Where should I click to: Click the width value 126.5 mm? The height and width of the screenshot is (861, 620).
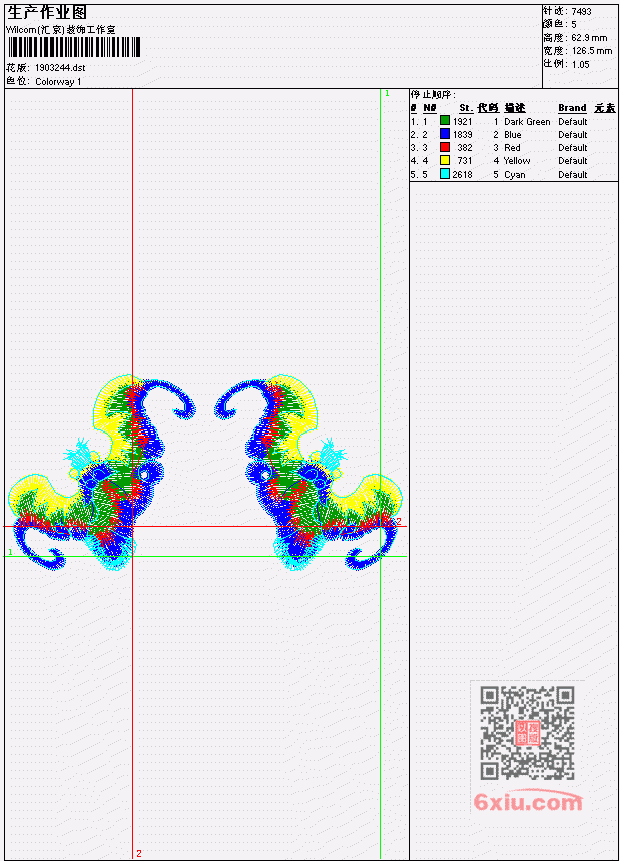pos(592,51)
